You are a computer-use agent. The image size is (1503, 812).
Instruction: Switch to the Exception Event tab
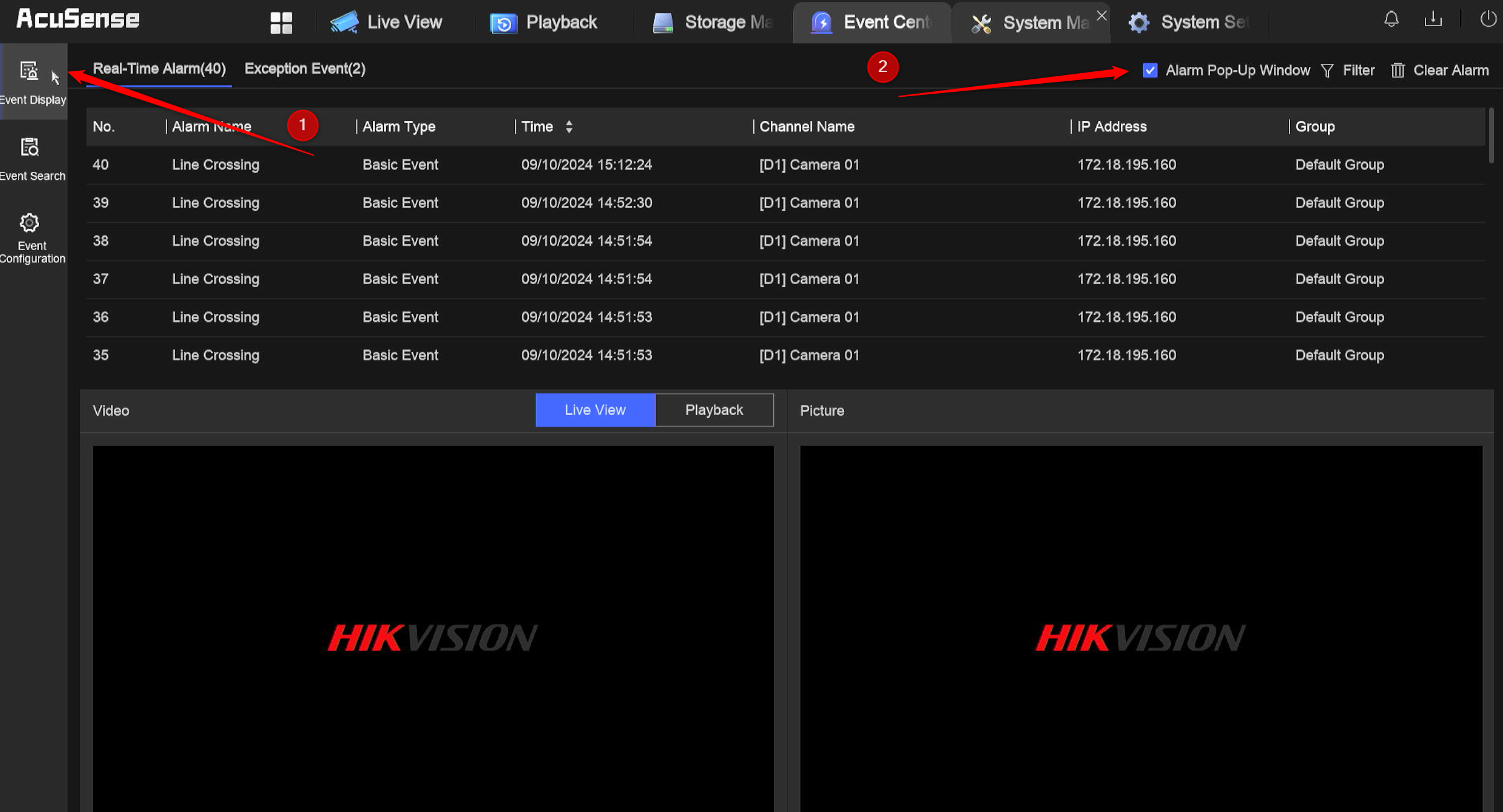304,69
